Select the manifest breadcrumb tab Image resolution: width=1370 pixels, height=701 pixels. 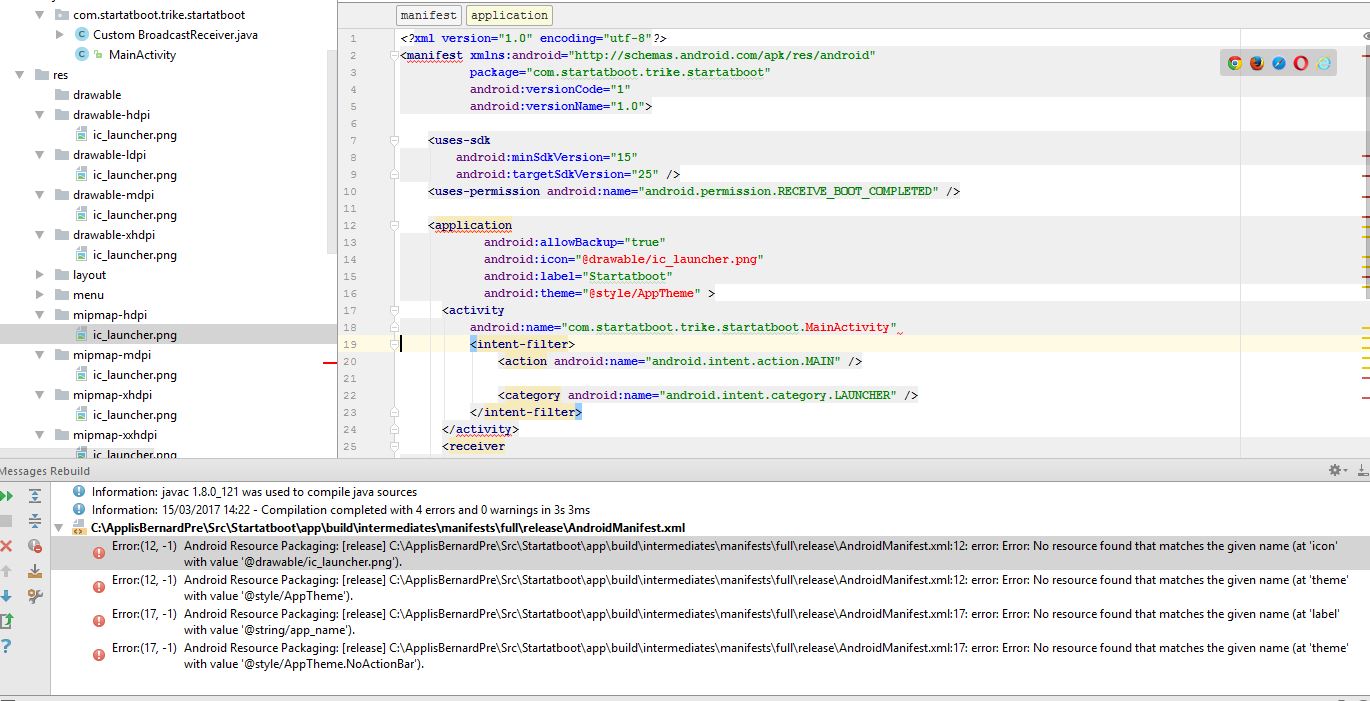click(x=429, y=15)
